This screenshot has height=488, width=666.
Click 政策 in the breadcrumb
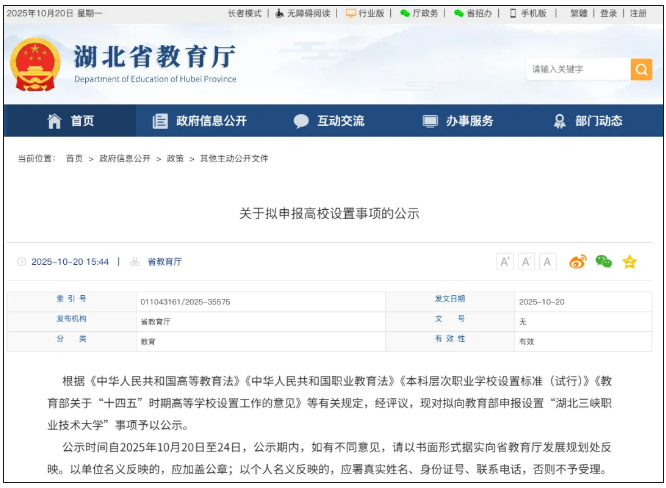point(175,158)
